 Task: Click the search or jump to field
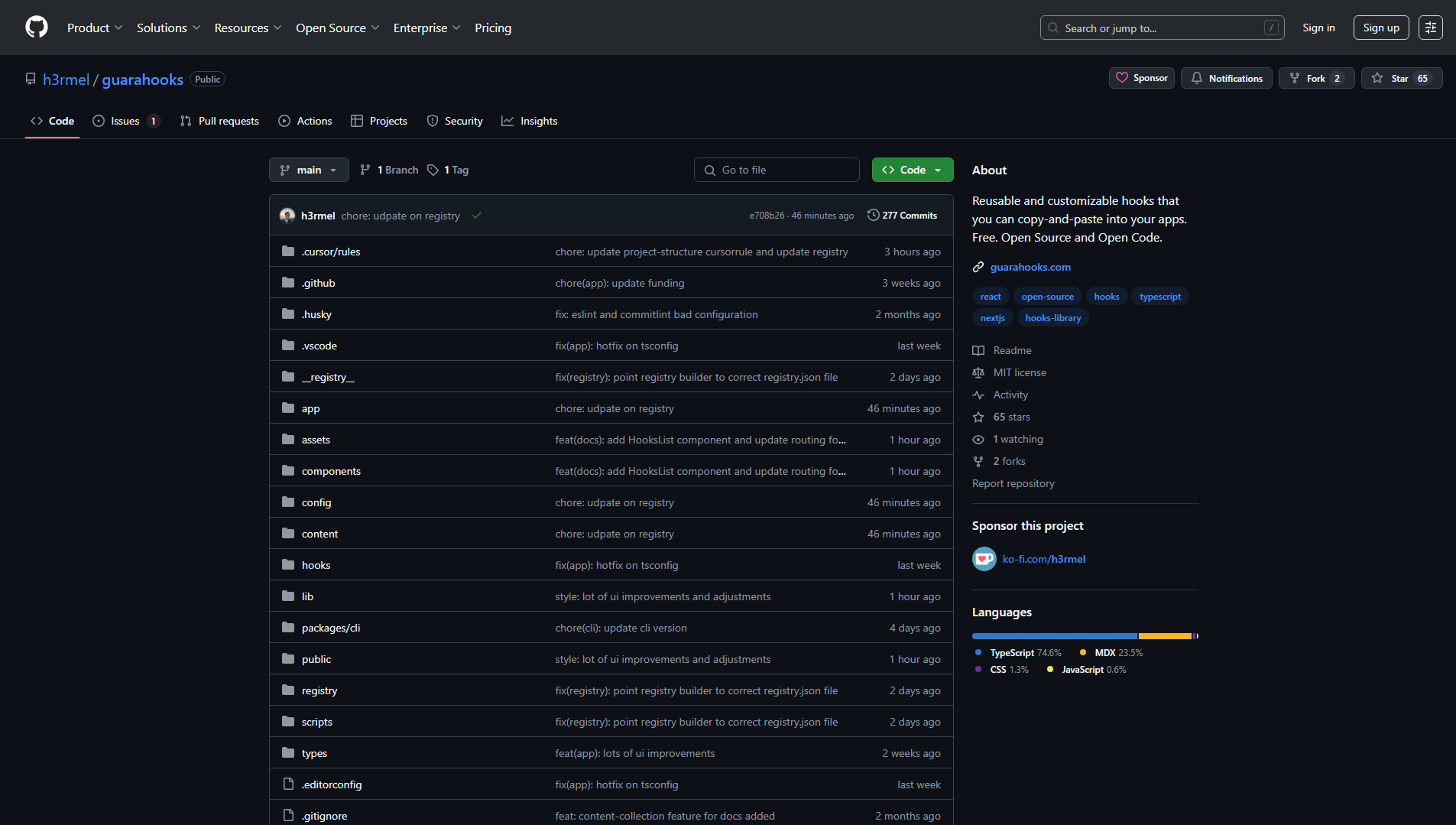pos(1162,28)
